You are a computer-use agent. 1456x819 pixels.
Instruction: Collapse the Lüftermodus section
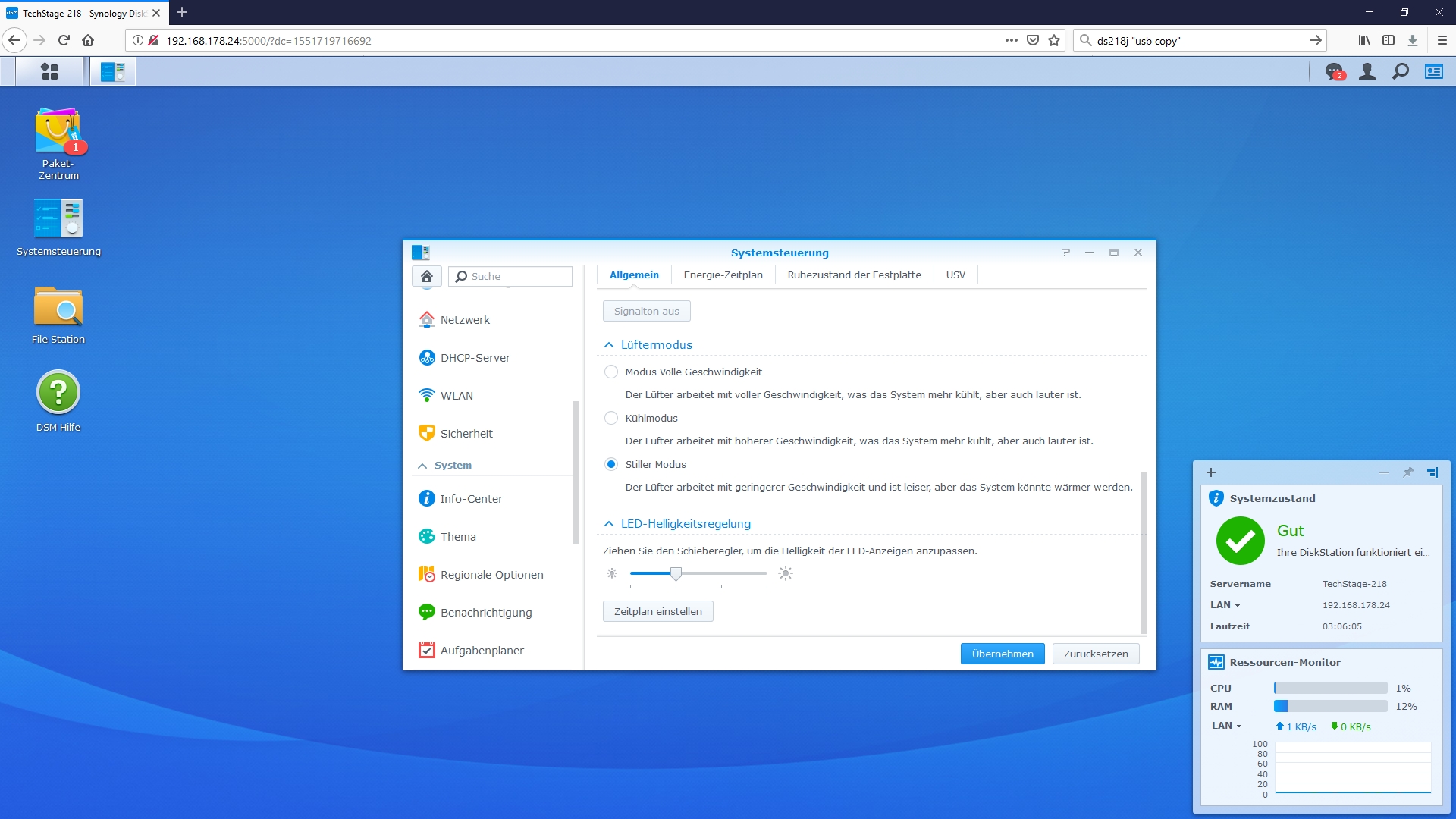click(x=609, y=345)
